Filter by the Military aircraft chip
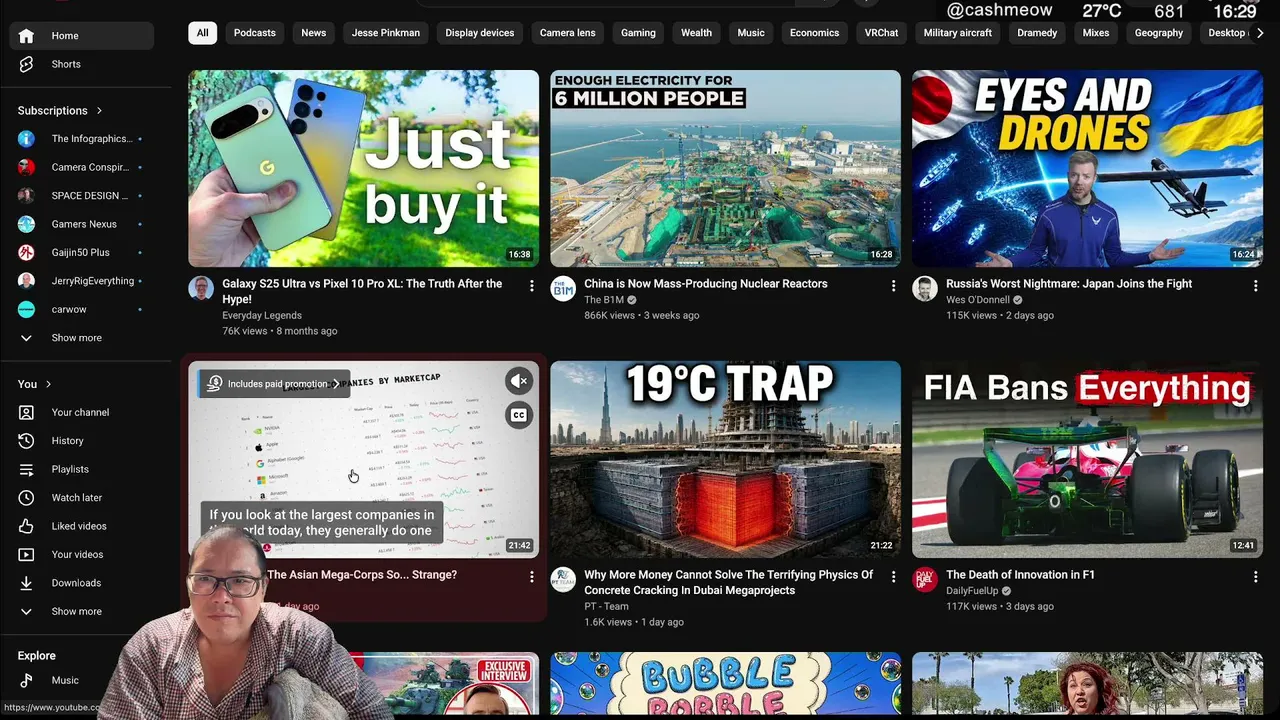 pos(958,33)
